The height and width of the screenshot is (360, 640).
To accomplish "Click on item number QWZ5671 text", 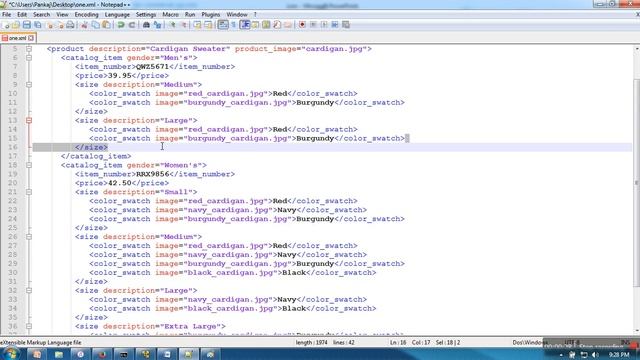I will point(152,67).
